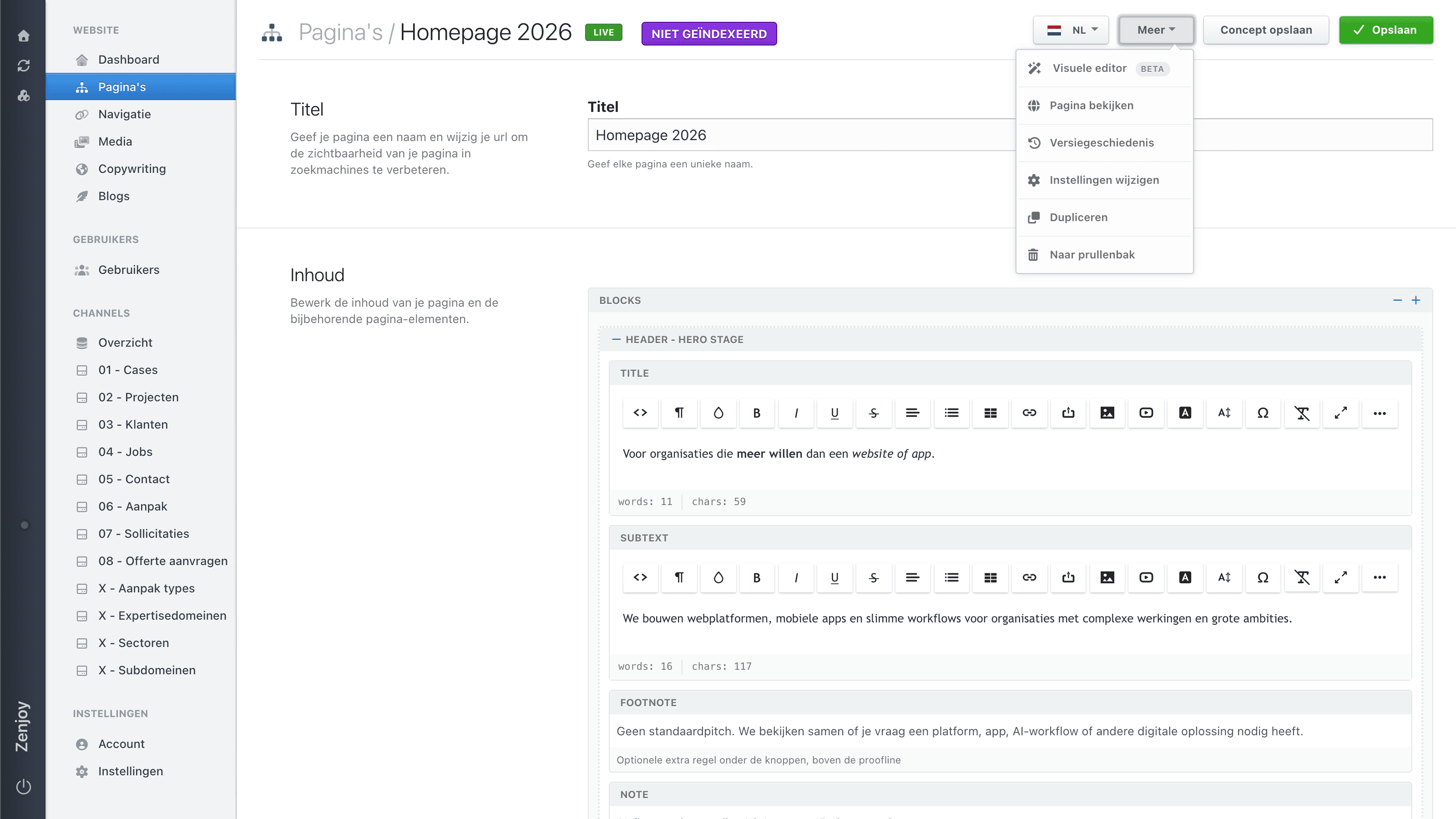This screenshot has height=819, width=1456.
Task: Expand TITLE editor to fullscreen
Action: 1341,413
